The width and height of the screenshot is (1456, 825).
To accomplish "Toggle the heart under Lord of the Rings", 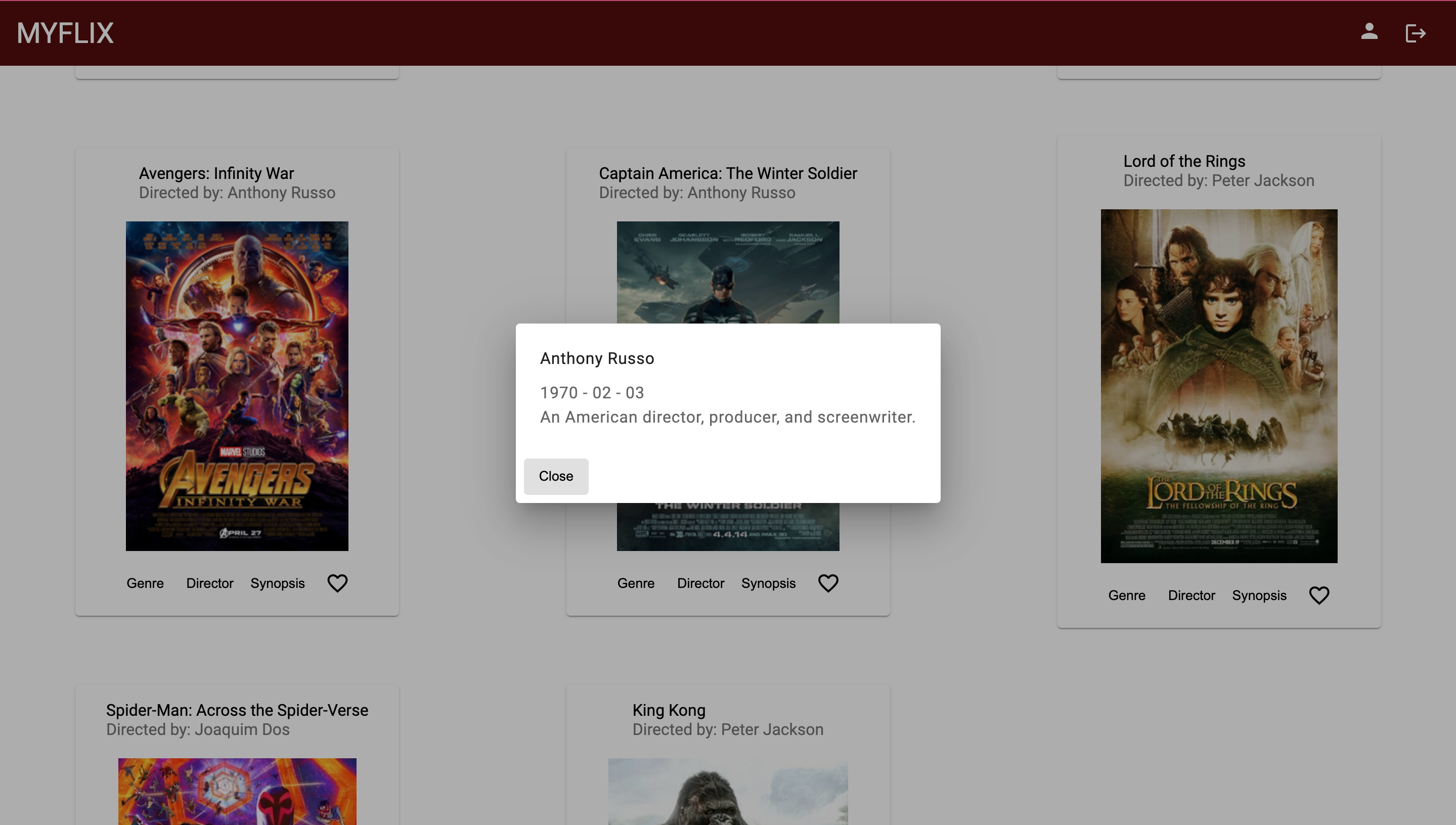I will [1318, 595].
